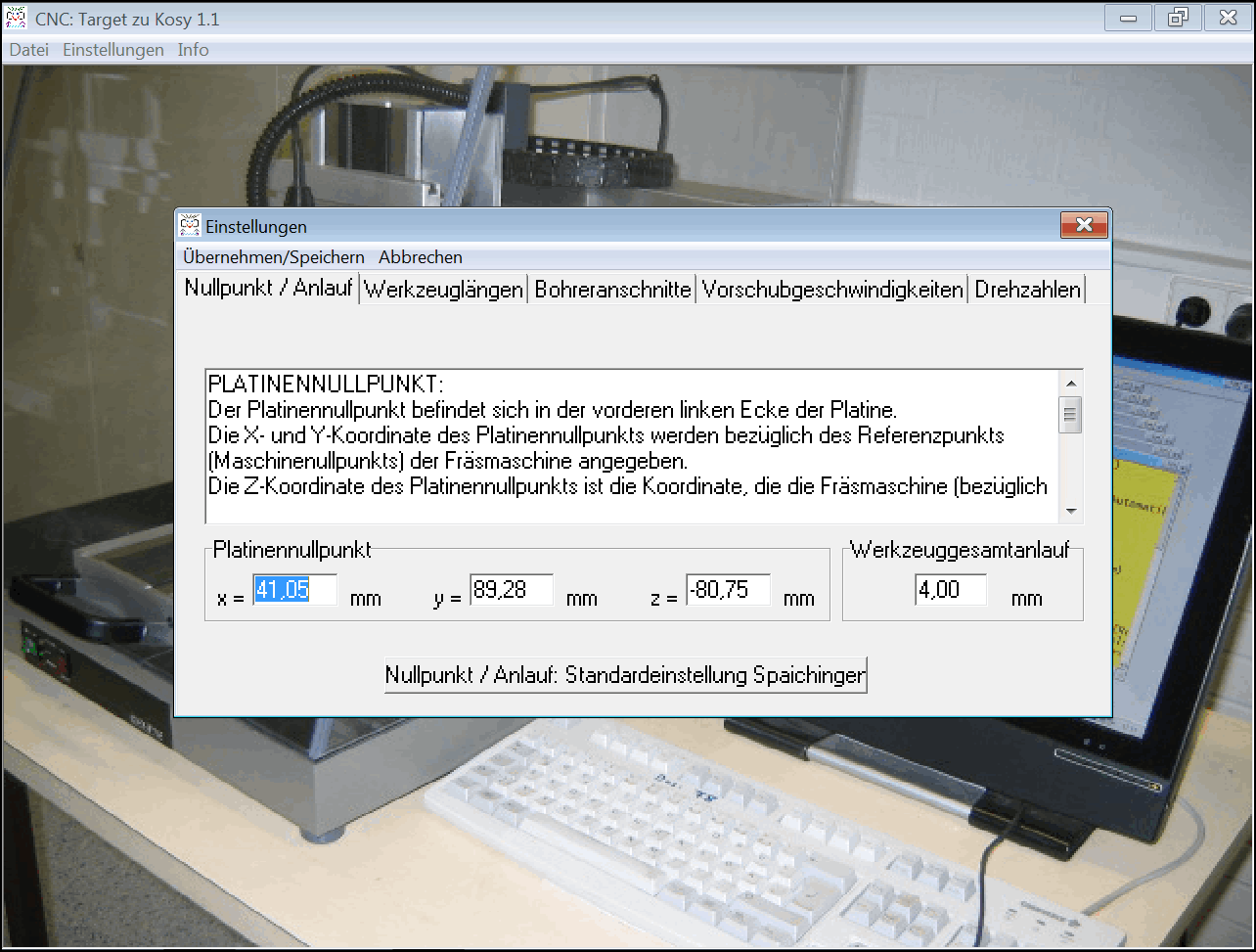Click the scroll-down arrow of description box
The image size is (1256, 952).
click(x=1070, y=511)
